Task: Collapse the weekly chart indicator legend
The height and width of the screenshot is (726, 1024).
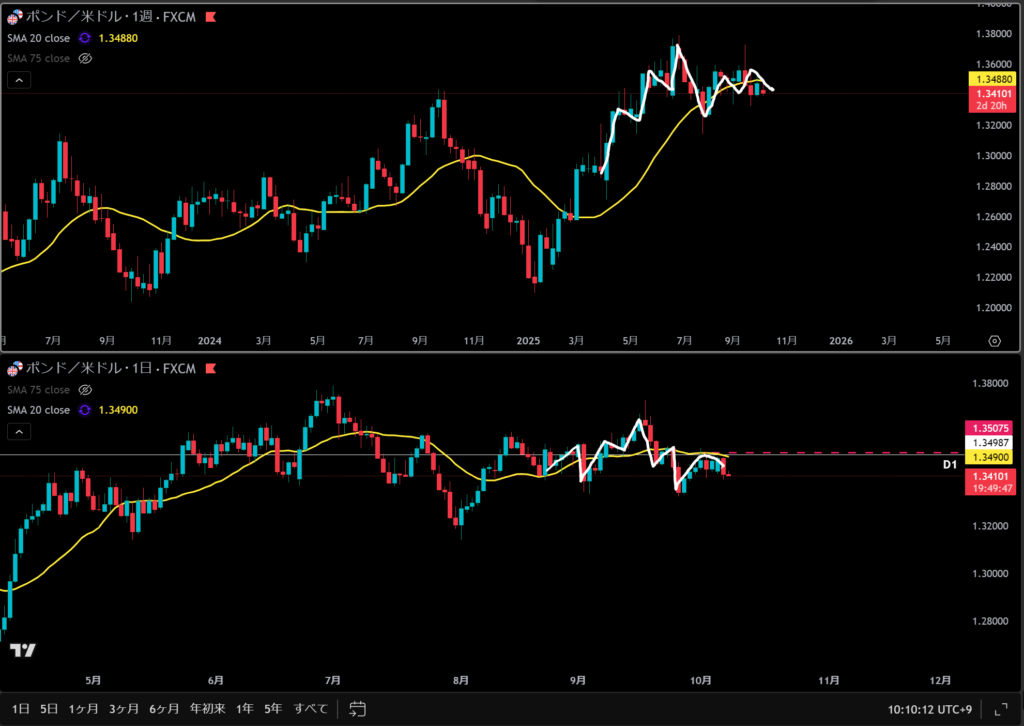Action: tap(19, 81)
